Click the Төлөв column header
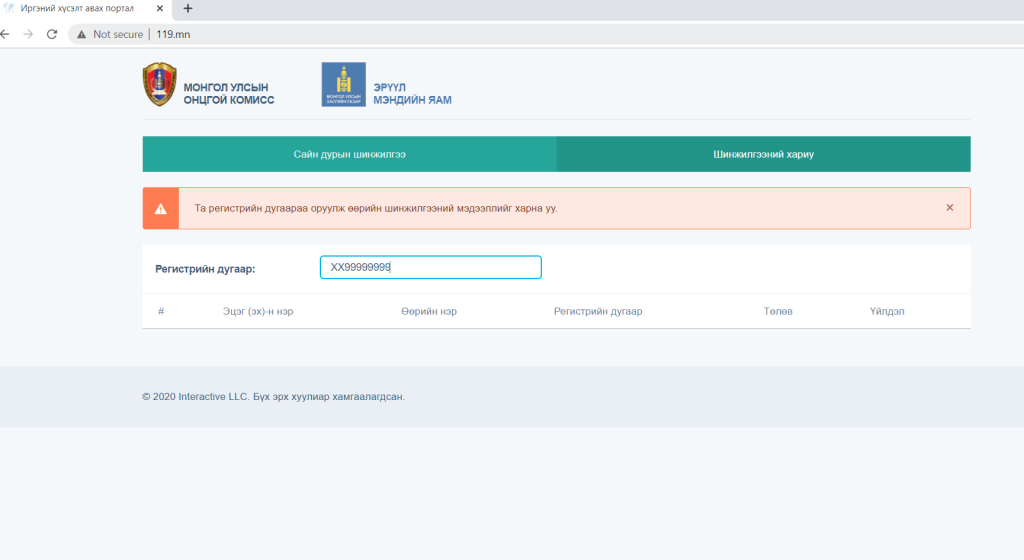 (x=778, y=311)
